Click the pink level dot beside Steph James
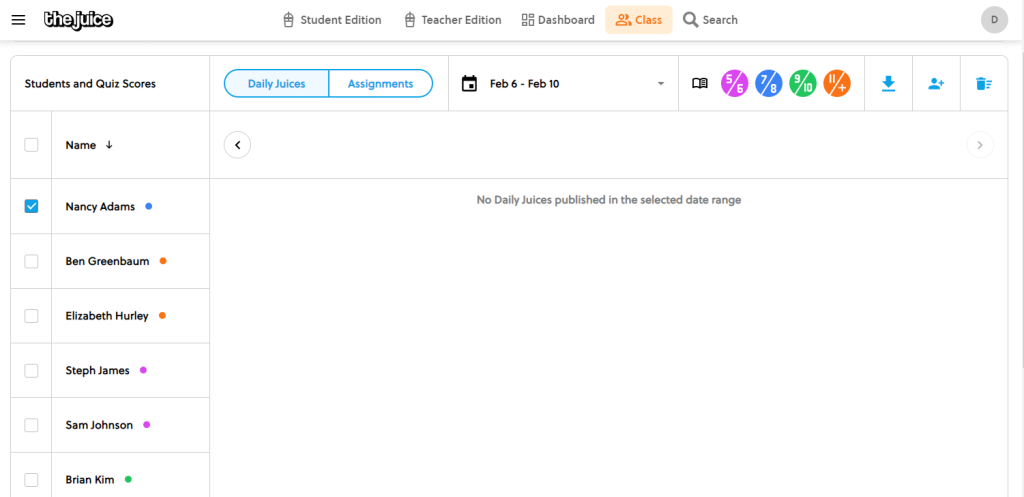1024x497 pixels. [x=143, y=370]
